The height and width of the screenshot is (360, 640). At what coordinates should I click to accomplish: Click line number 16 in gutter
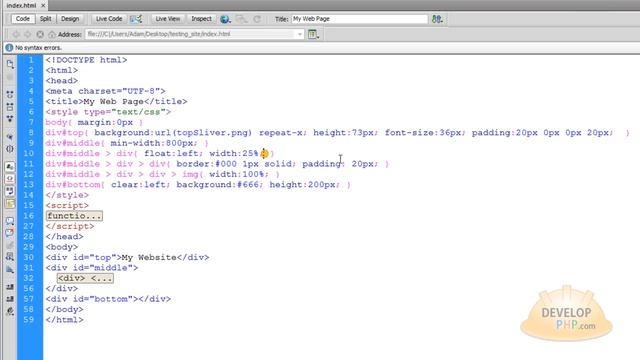point(29,216)
